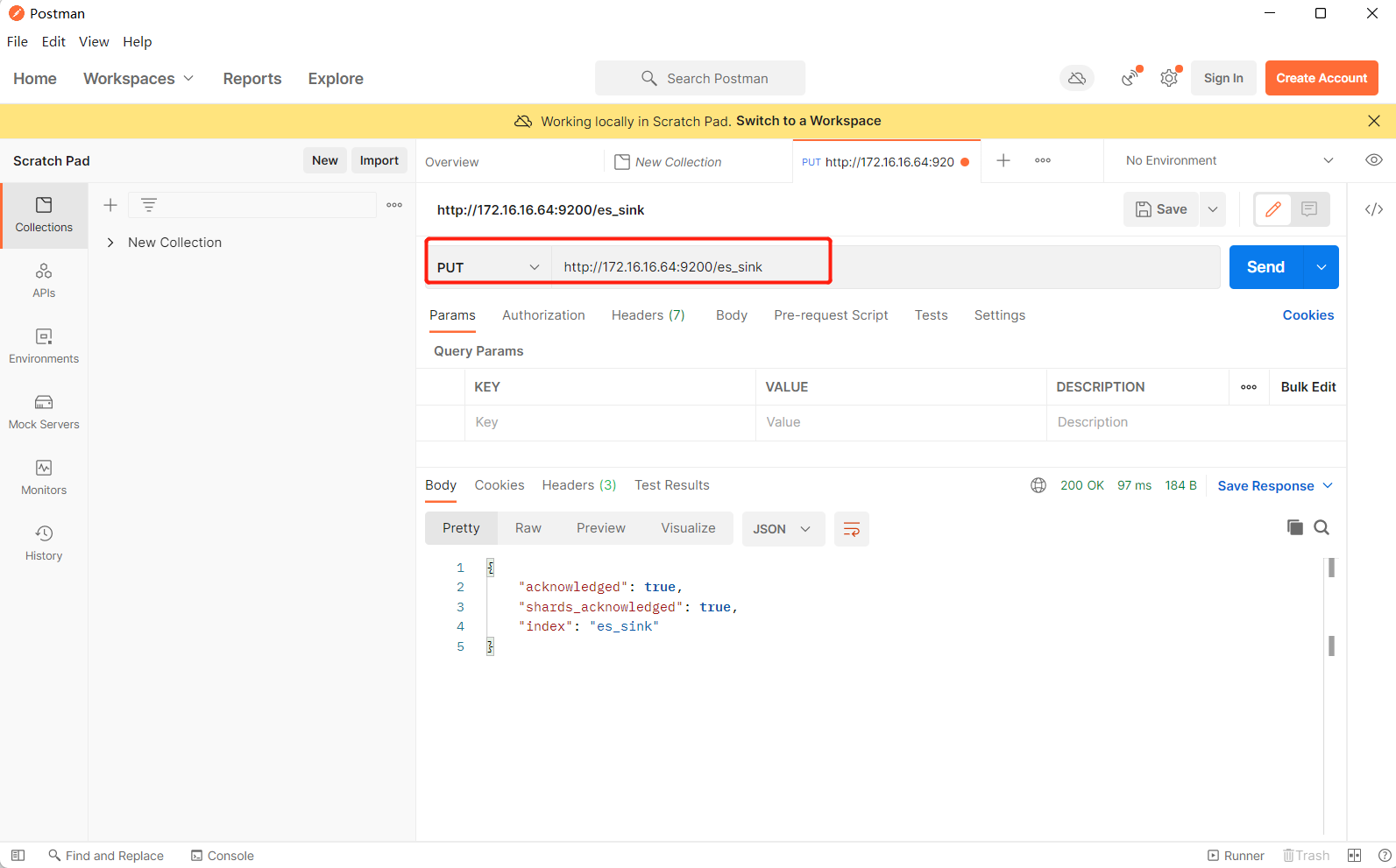1396x868 pixels.
Task: Open help question mark icon
Action: point(1384,856)
